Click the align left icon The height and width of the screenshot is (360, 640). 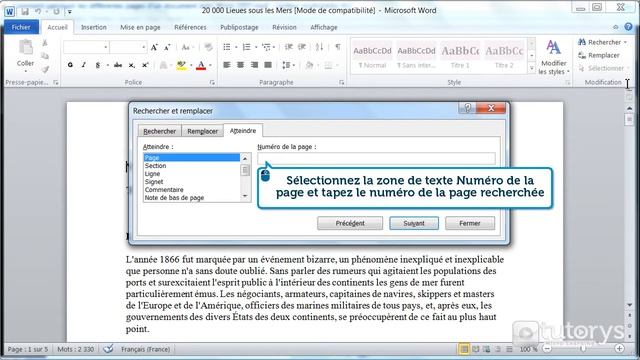[x=227, y=65]
